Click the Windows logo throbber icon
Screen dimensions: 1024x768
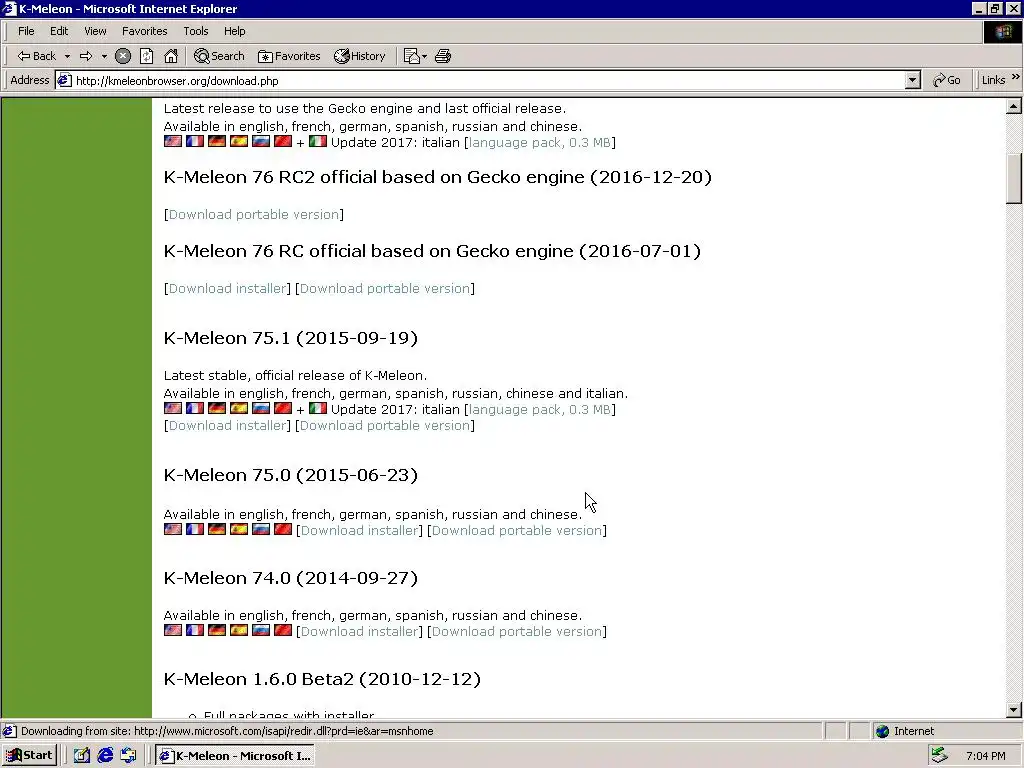click(1002, 31)
